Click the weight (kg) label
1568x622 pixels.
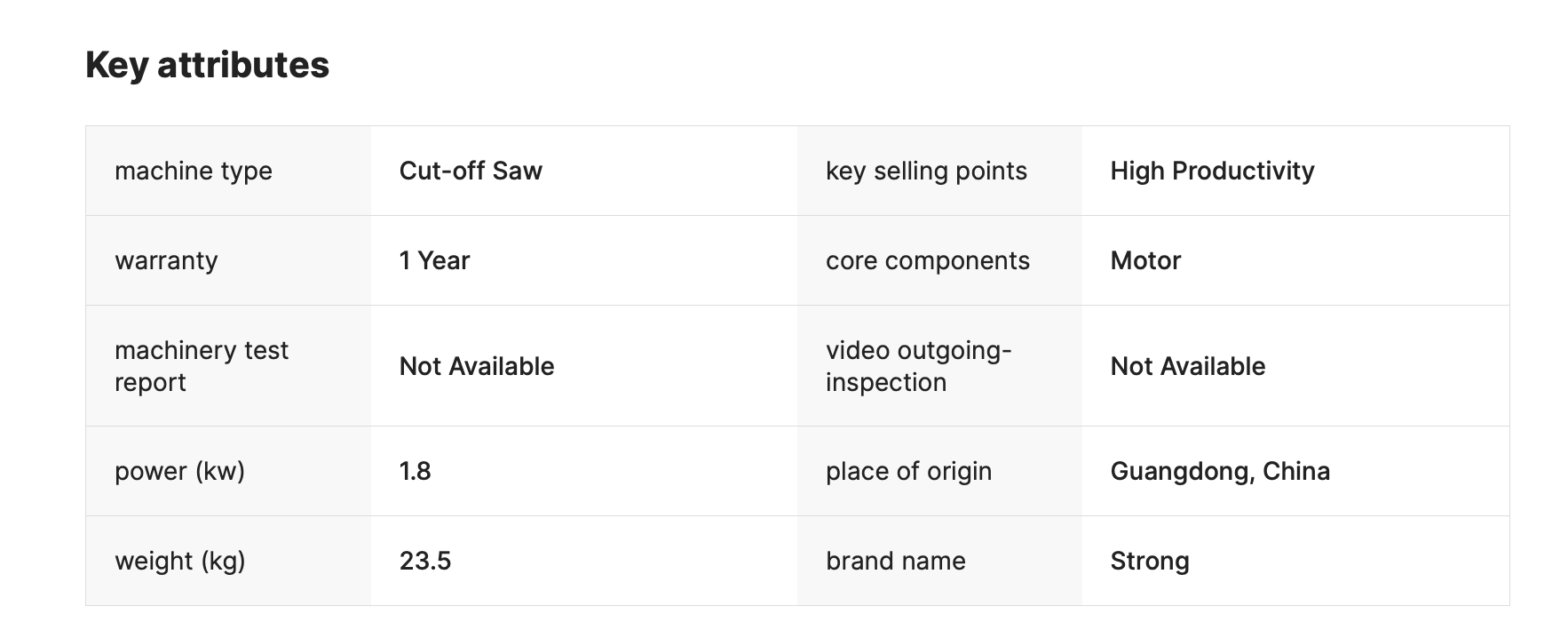180,561
